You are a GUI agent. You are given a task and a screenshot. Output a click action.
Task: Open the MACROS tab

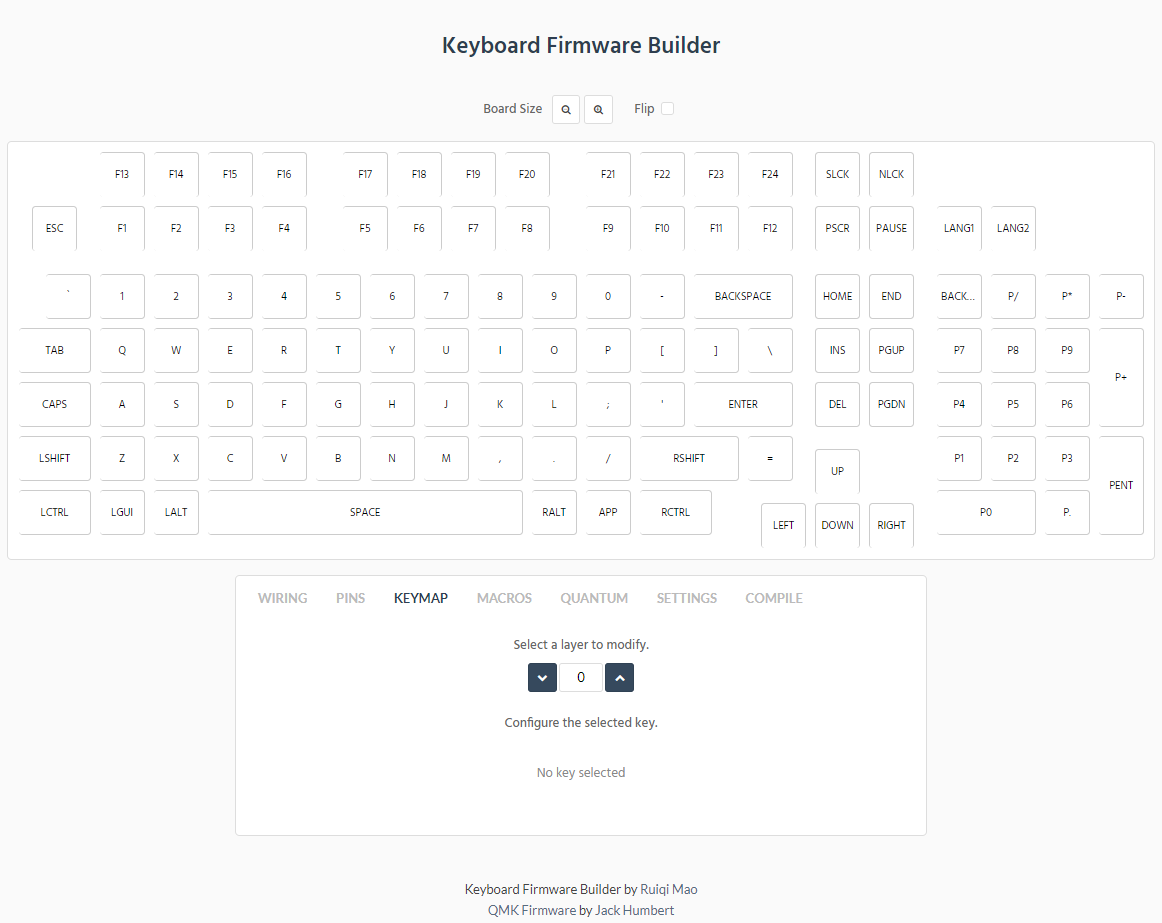[504, 598]
